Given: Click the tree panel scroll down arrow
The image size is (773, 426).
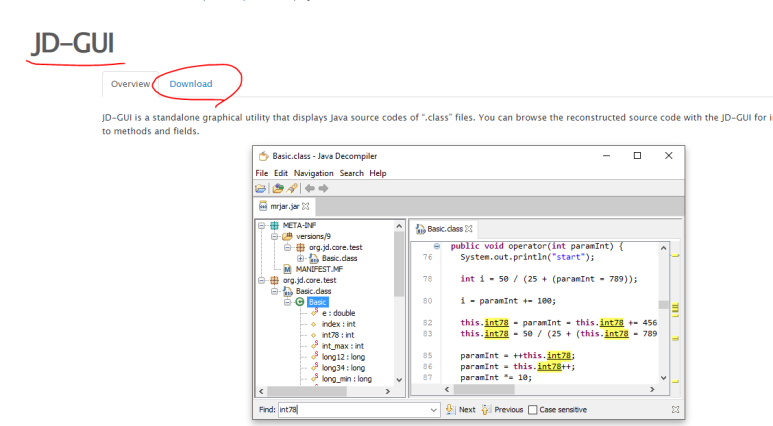Looking at the screenshot, I should [399, 380].
